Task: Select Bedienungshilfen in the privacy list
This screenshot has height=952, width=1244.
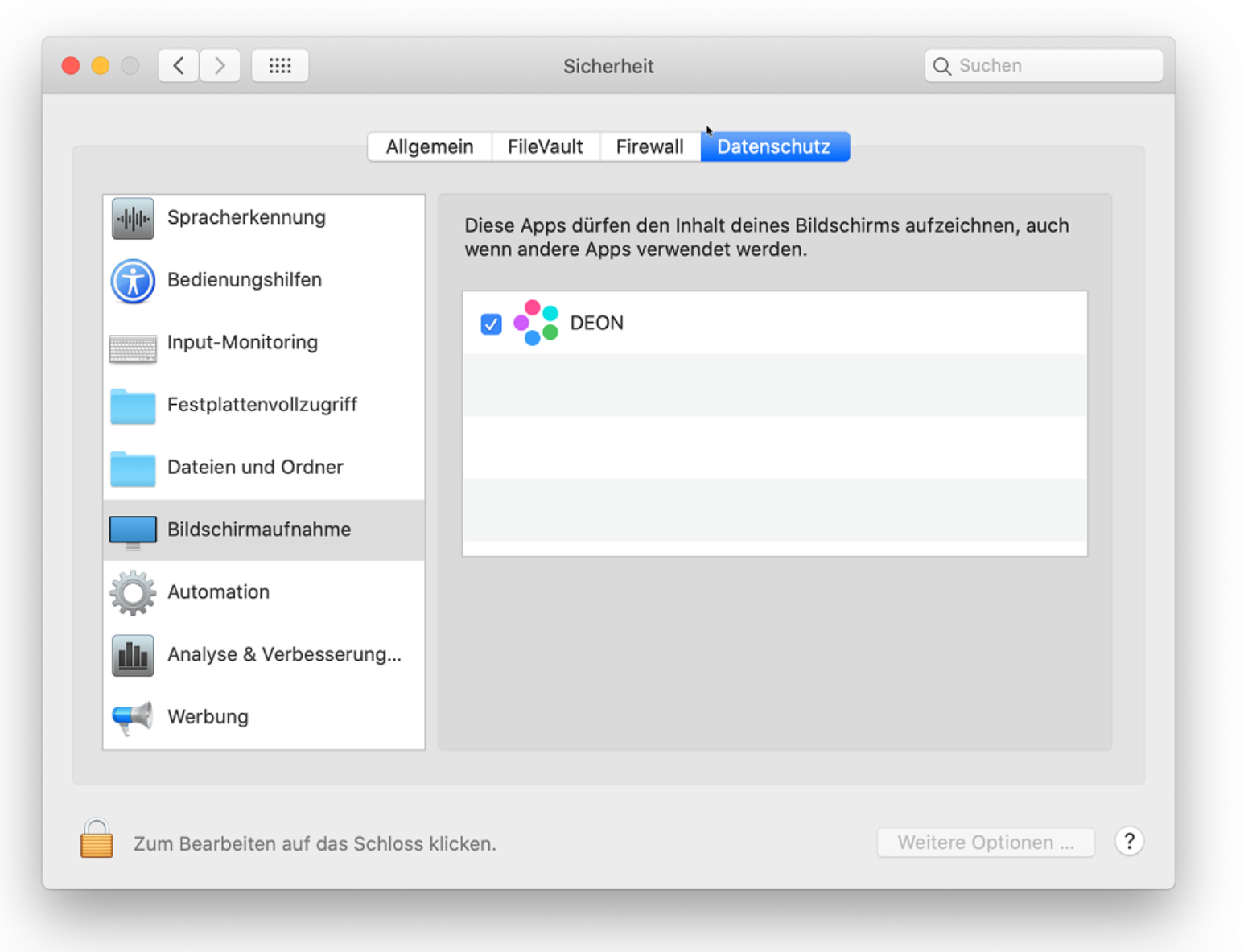Action: (264, 281)
